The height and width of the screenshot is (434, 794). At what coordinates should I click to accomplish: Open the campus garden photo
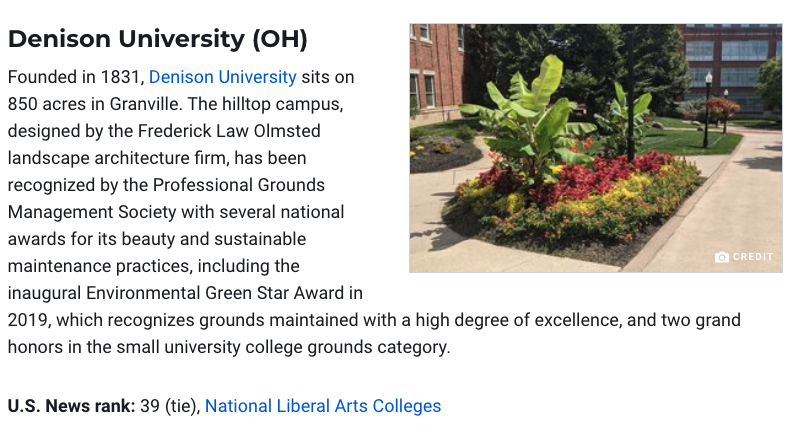(596, 148)
